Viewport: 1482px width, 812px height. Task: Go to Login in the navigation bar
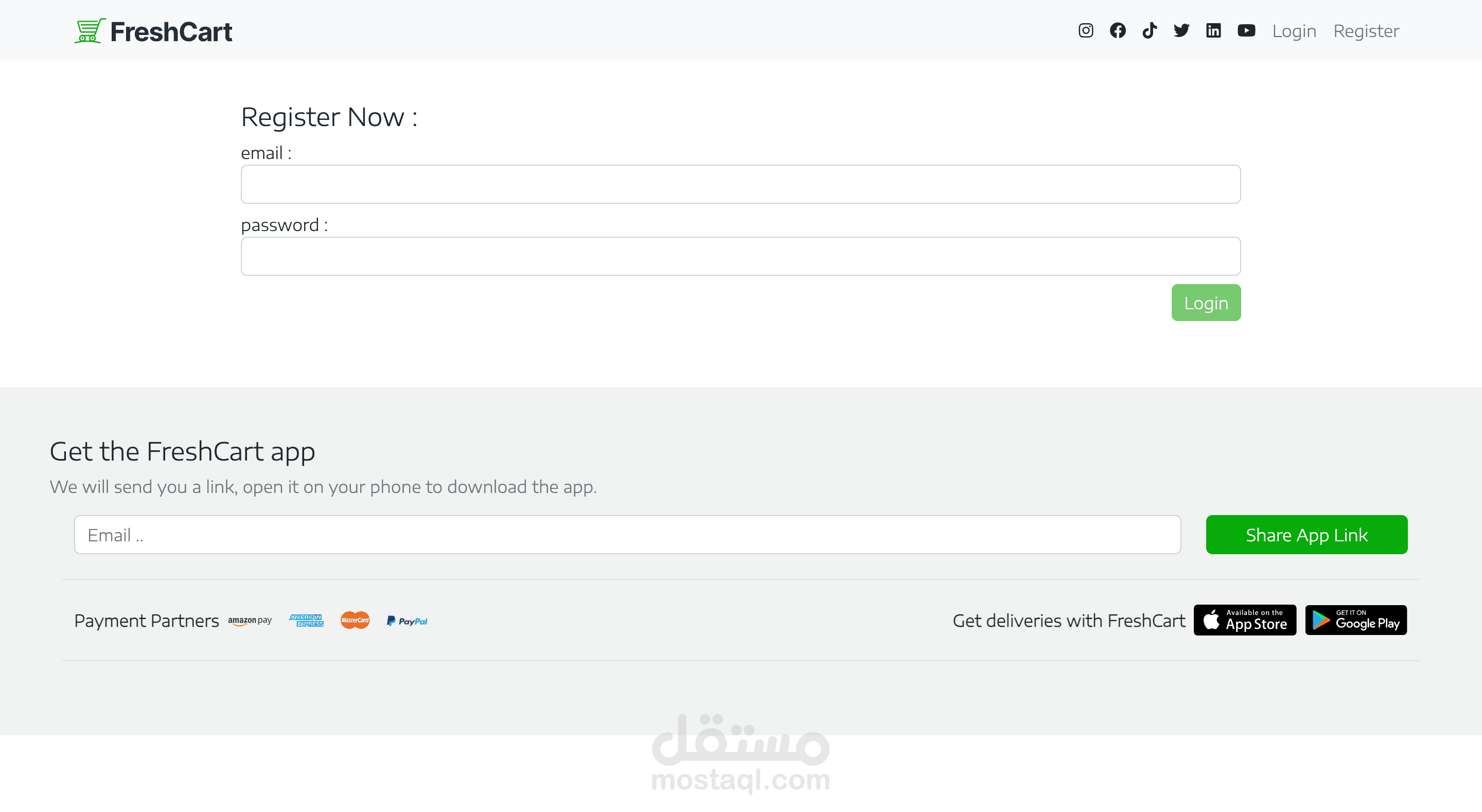click(1294, 31)
